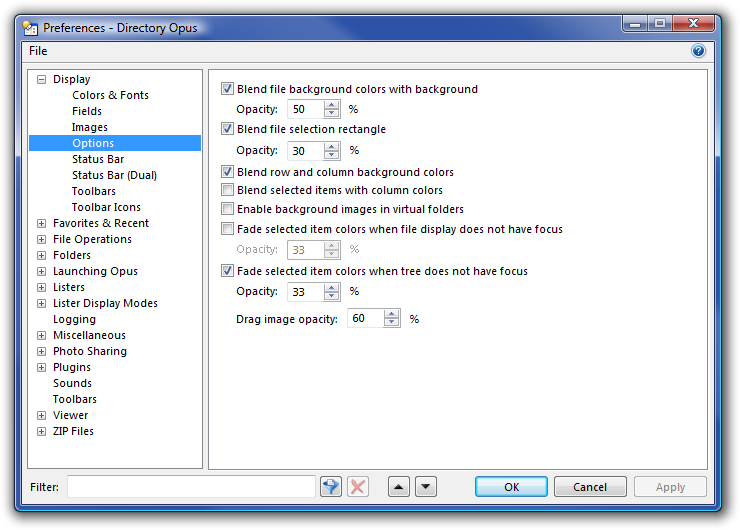Select the Plugins category label

(x=72, y=368)
